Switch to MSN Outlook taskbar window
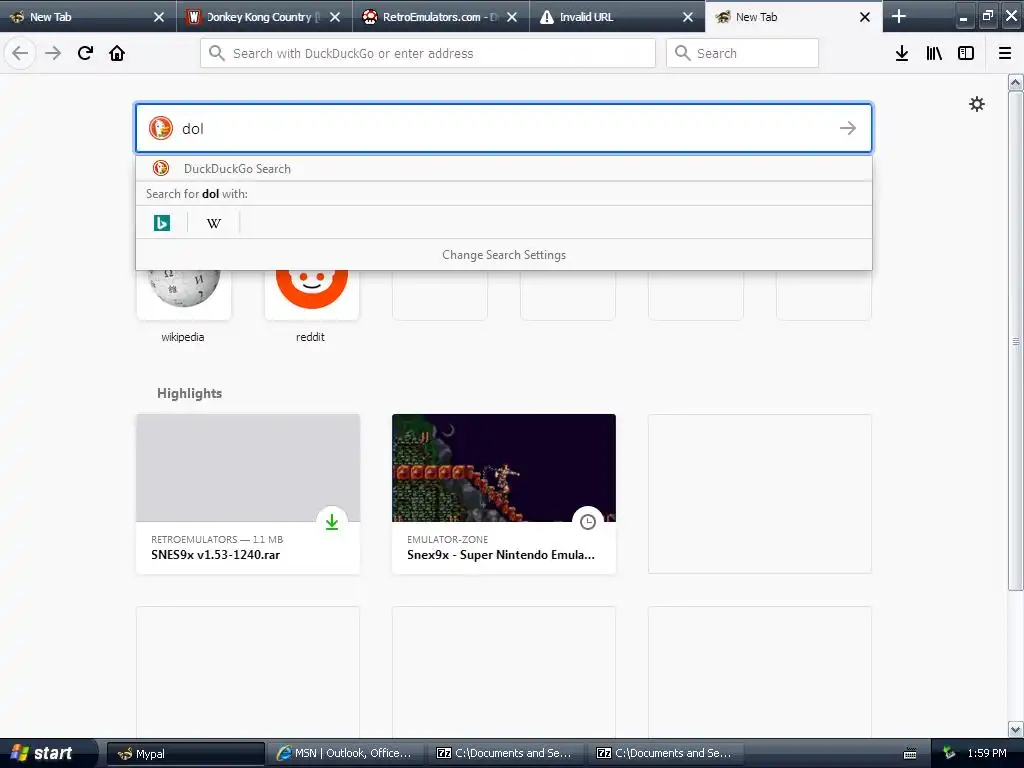Viewport: 1024px width, 768px height. pos(345,754)
